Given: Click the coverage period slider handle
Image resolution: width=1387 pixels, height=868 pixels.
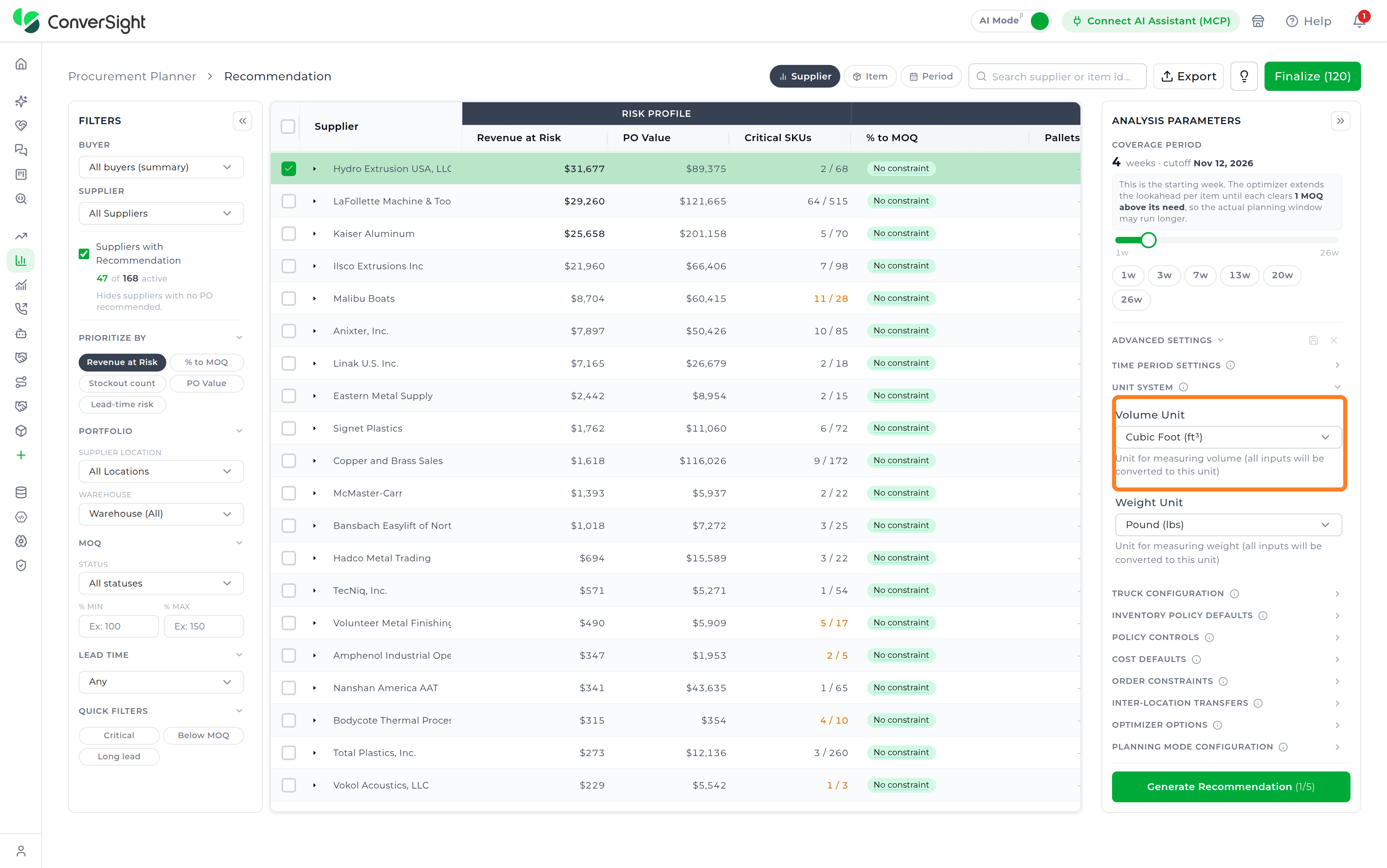Looking at the screenshot, I should (1148, 240).
